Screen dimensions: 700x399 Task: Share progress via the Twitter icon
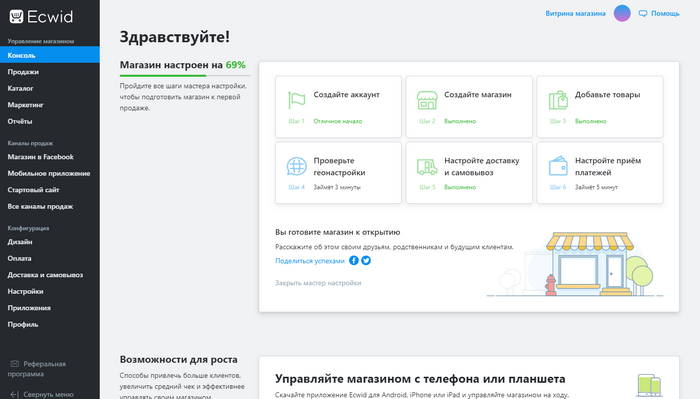pos(366,260)
